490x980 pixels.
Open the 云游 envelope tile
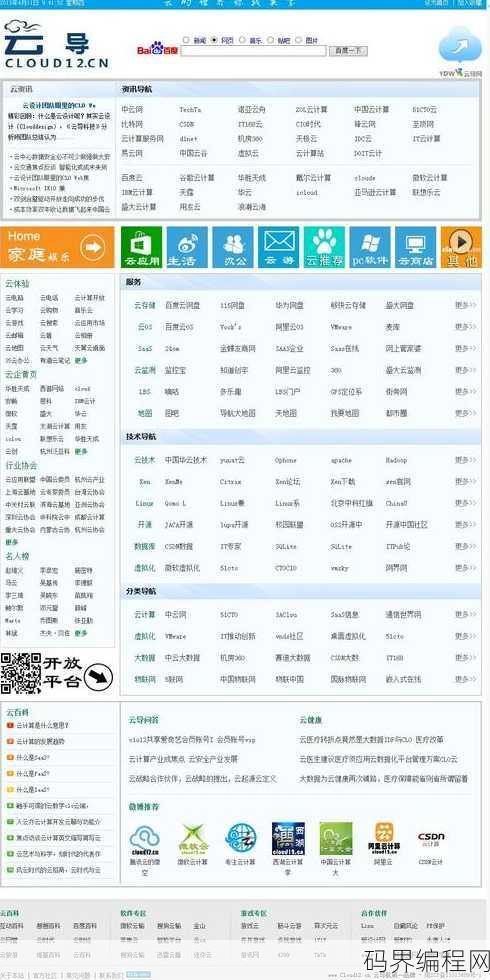click(278, 247)
